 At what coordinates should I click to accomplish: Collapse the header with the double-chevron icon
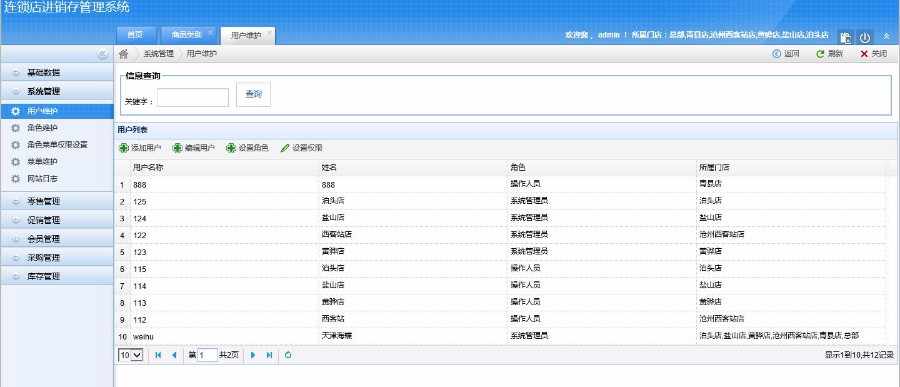coord(886,36)
